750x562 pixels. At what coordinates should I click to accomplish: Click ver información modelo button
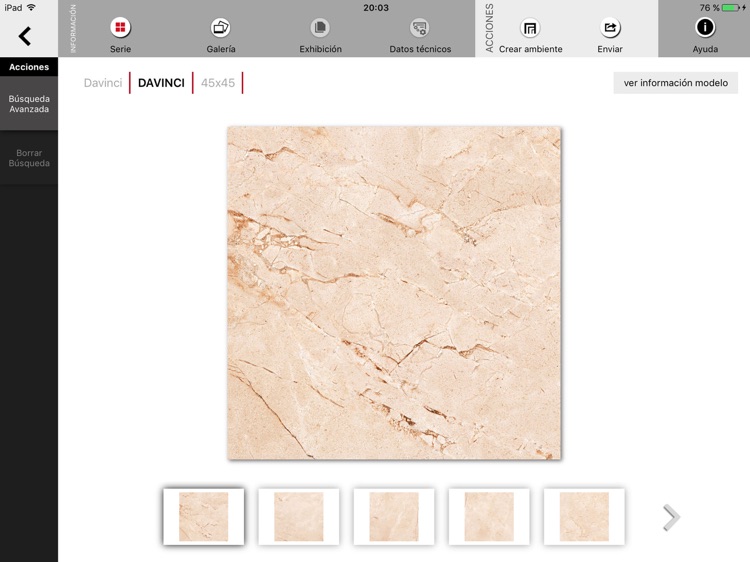(675, 83)
